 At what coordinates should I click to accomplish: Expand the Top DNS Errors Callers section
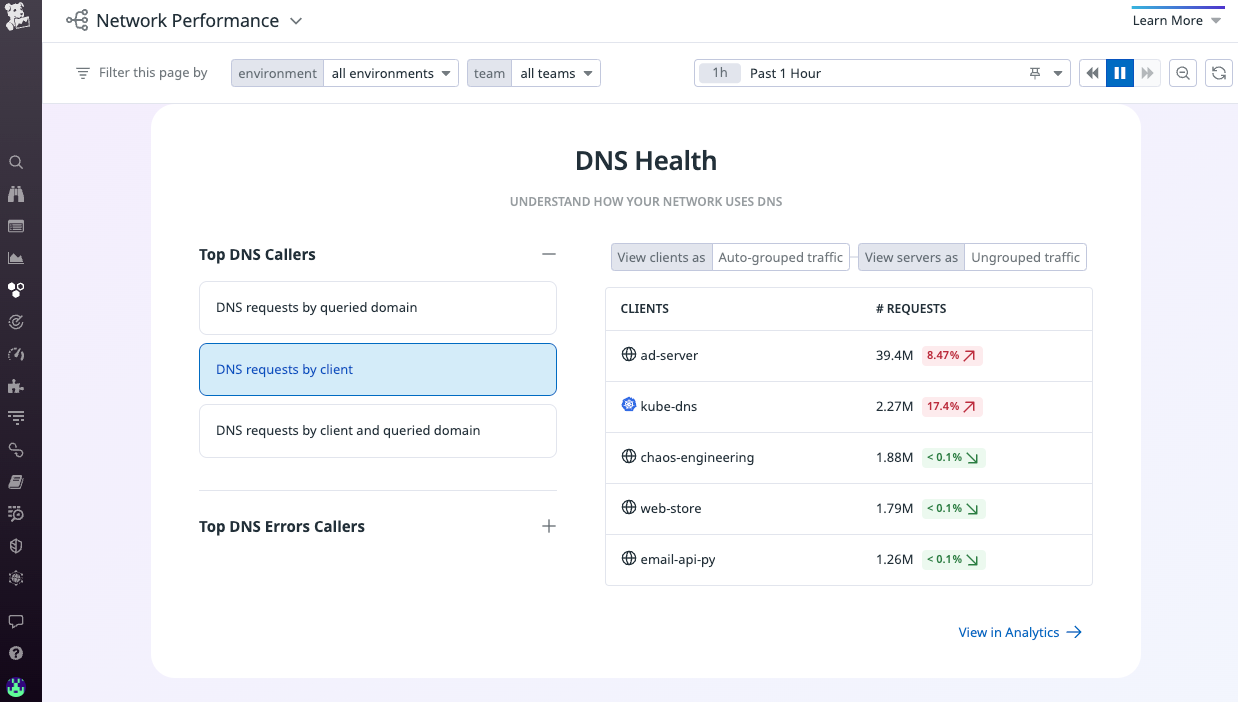coord(548,525)
